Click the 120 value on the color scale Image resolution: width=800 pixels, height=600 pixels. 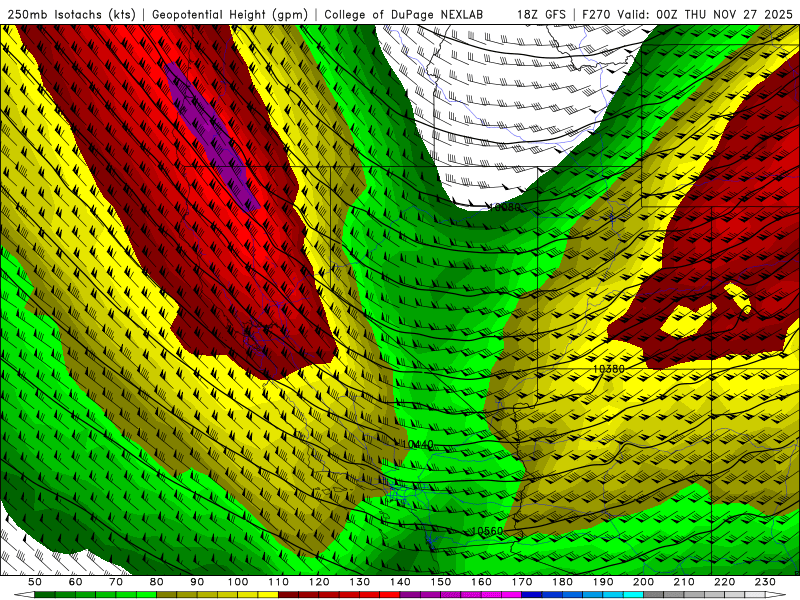coord(319,582)
